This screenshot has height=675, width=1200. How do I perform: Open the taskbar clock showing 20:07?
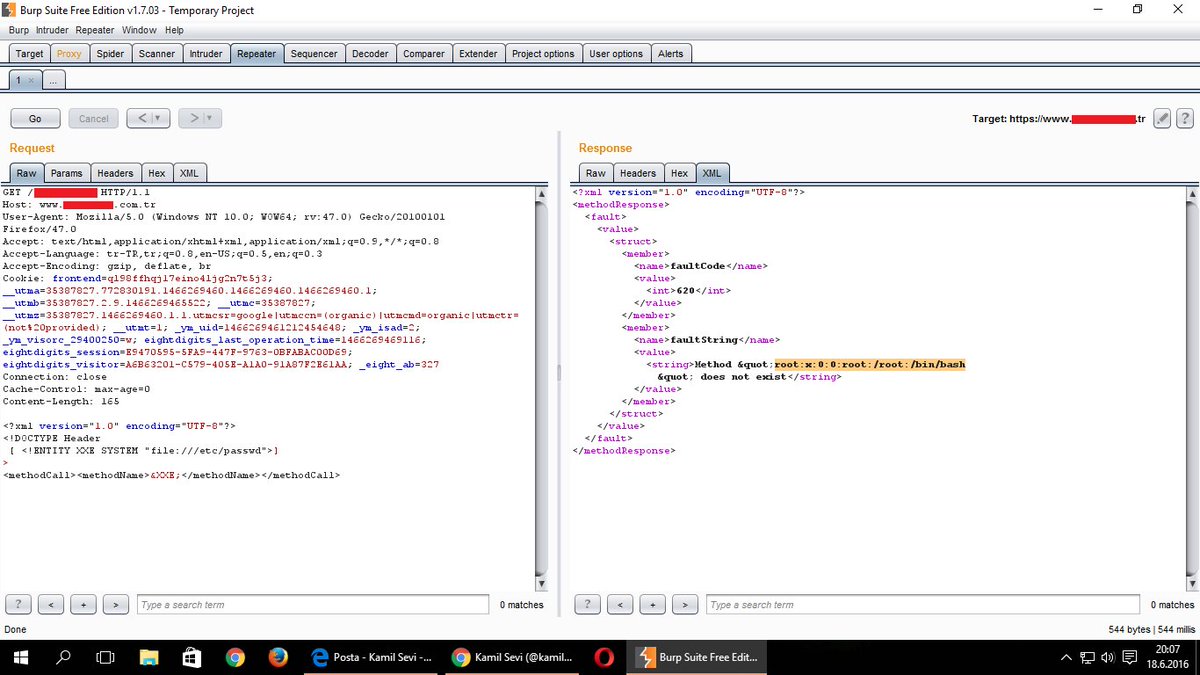point(1168,657)
